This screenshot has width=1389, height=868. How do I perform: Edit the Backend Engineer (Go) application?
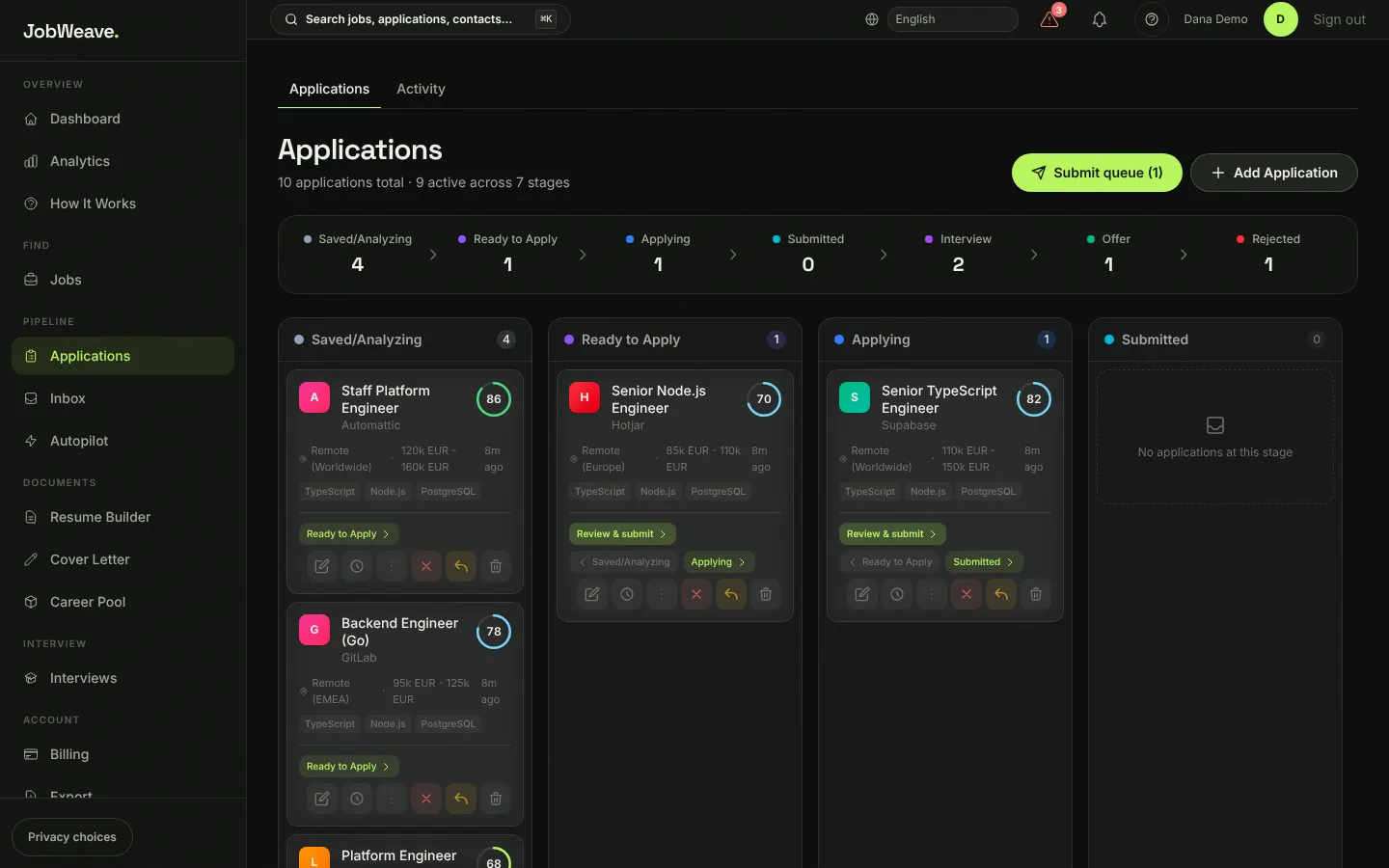pyautogui.click(x=322, y=799)
